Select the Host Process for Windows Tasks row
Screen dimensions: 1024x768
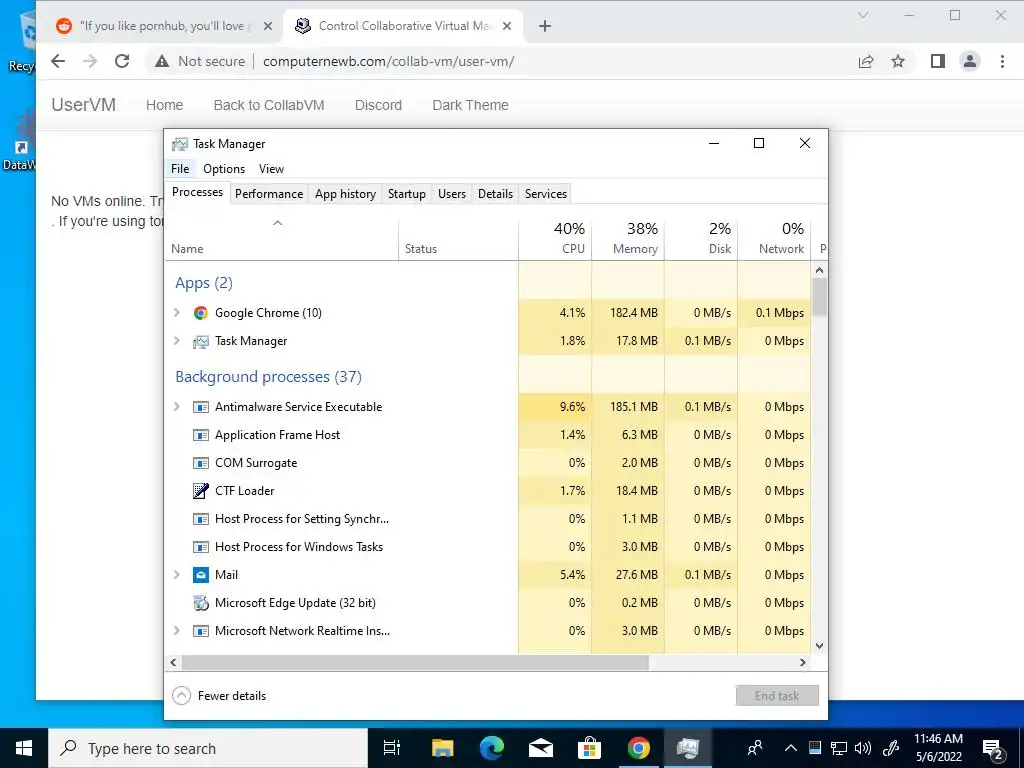(488, 547)
